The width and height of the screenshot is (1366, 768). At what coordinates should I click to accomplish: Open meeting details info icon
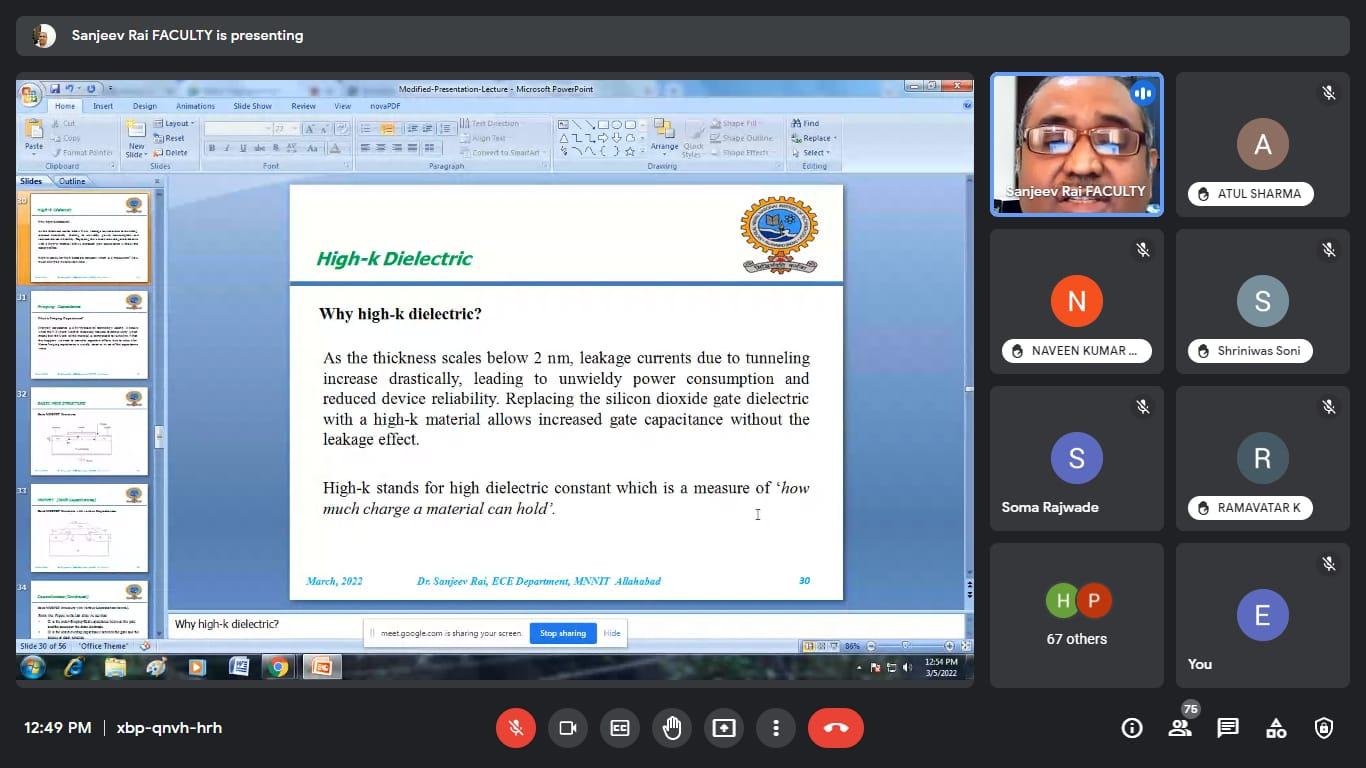1132,728
